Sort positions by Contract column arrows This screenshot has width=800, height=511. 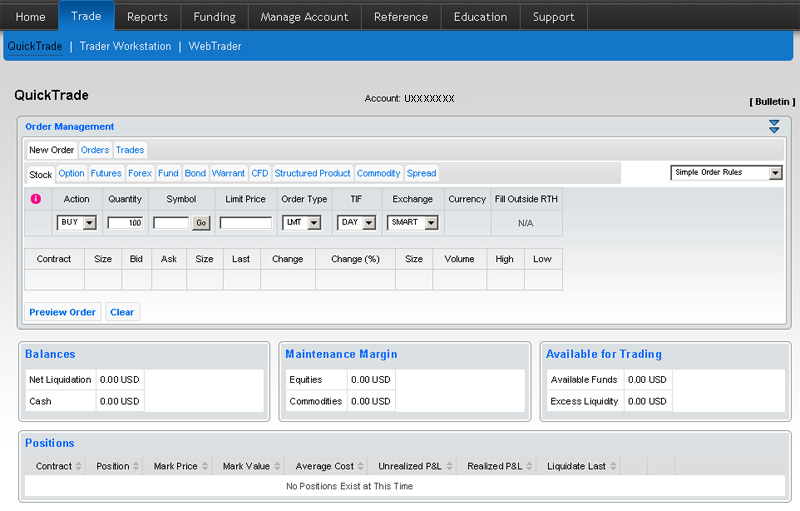tap(81, 466)
